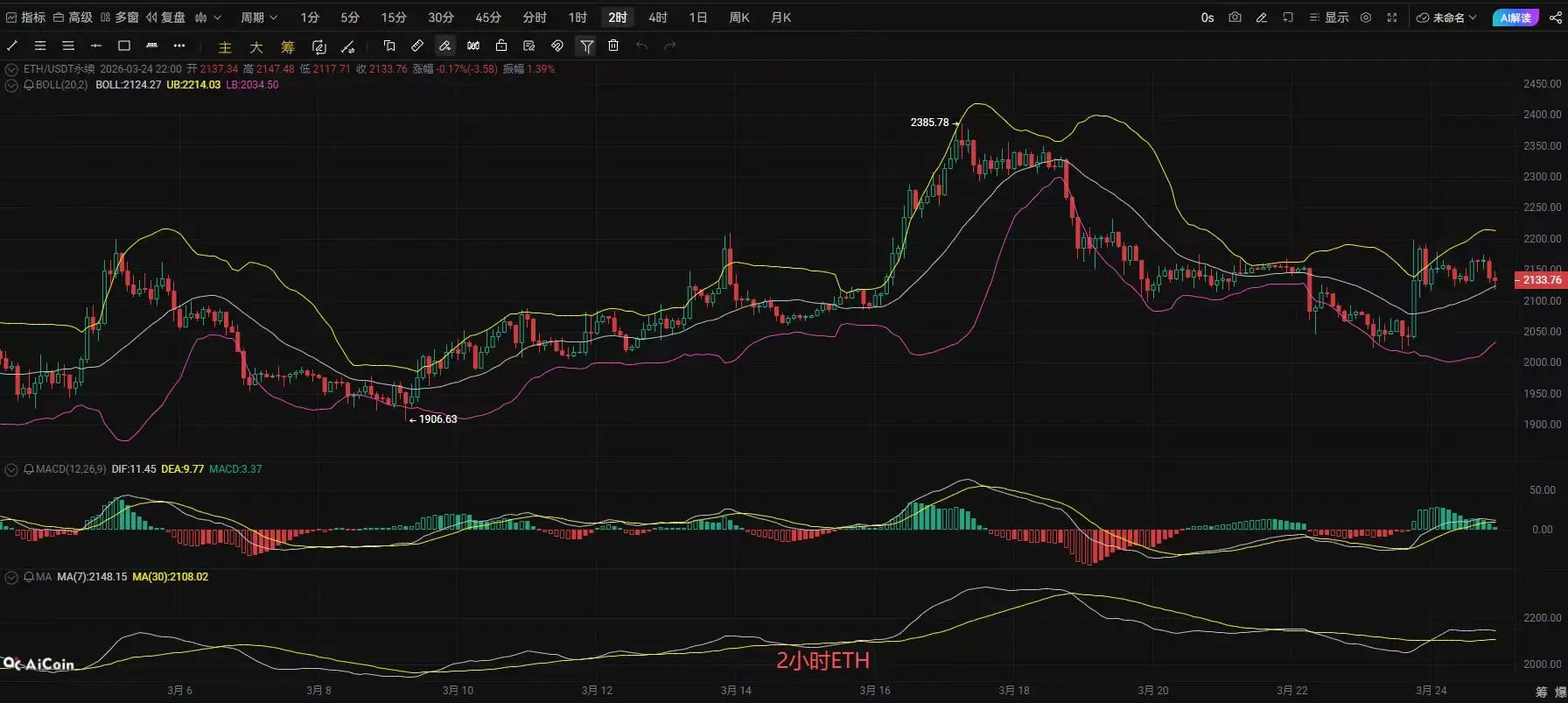Switch to 15分 timeframe
Image resolution: width=1568 pixels, height=703 pixels.
click(x=394, y=18)
